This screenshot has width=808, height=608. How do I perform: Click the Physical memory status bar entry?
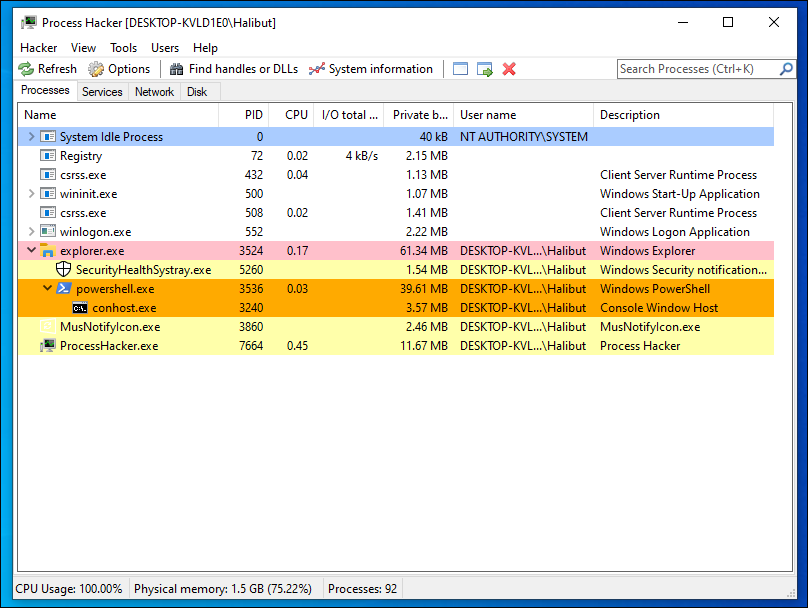point(223,589)
